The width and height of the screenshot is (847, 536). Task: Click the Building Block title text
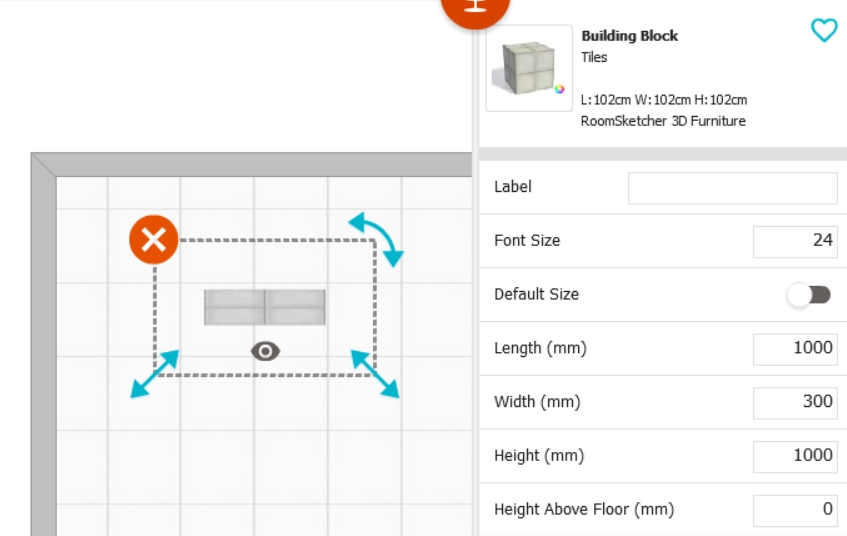tap(629, 36)
